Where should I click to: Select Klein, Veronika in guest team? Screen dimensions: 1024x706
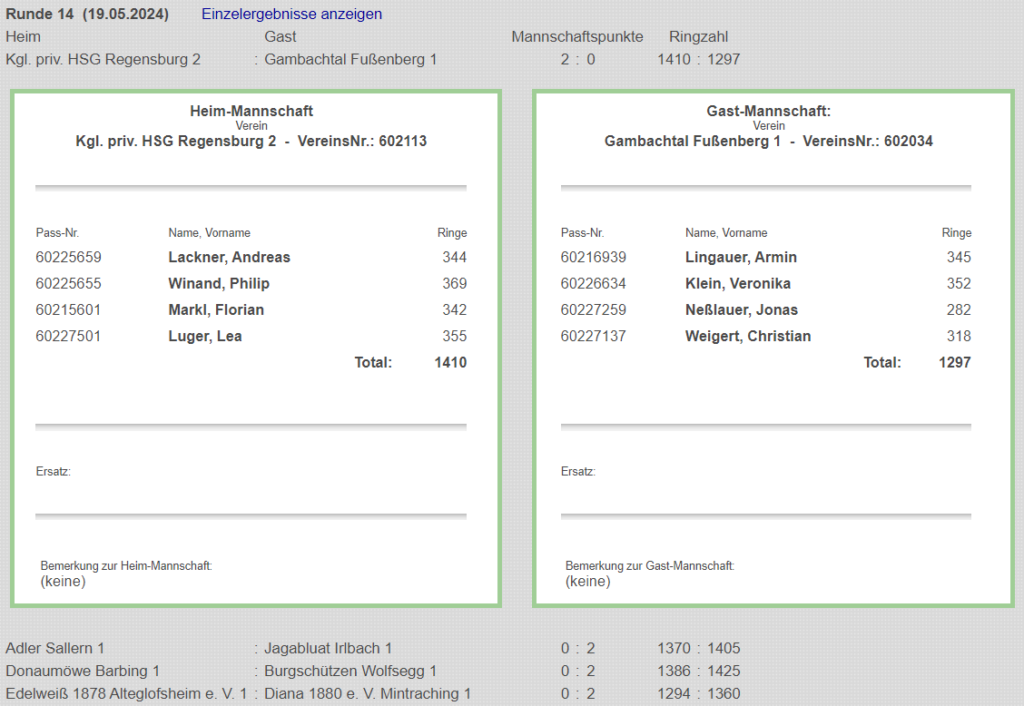pyautogui.click(x=738, y=283)
